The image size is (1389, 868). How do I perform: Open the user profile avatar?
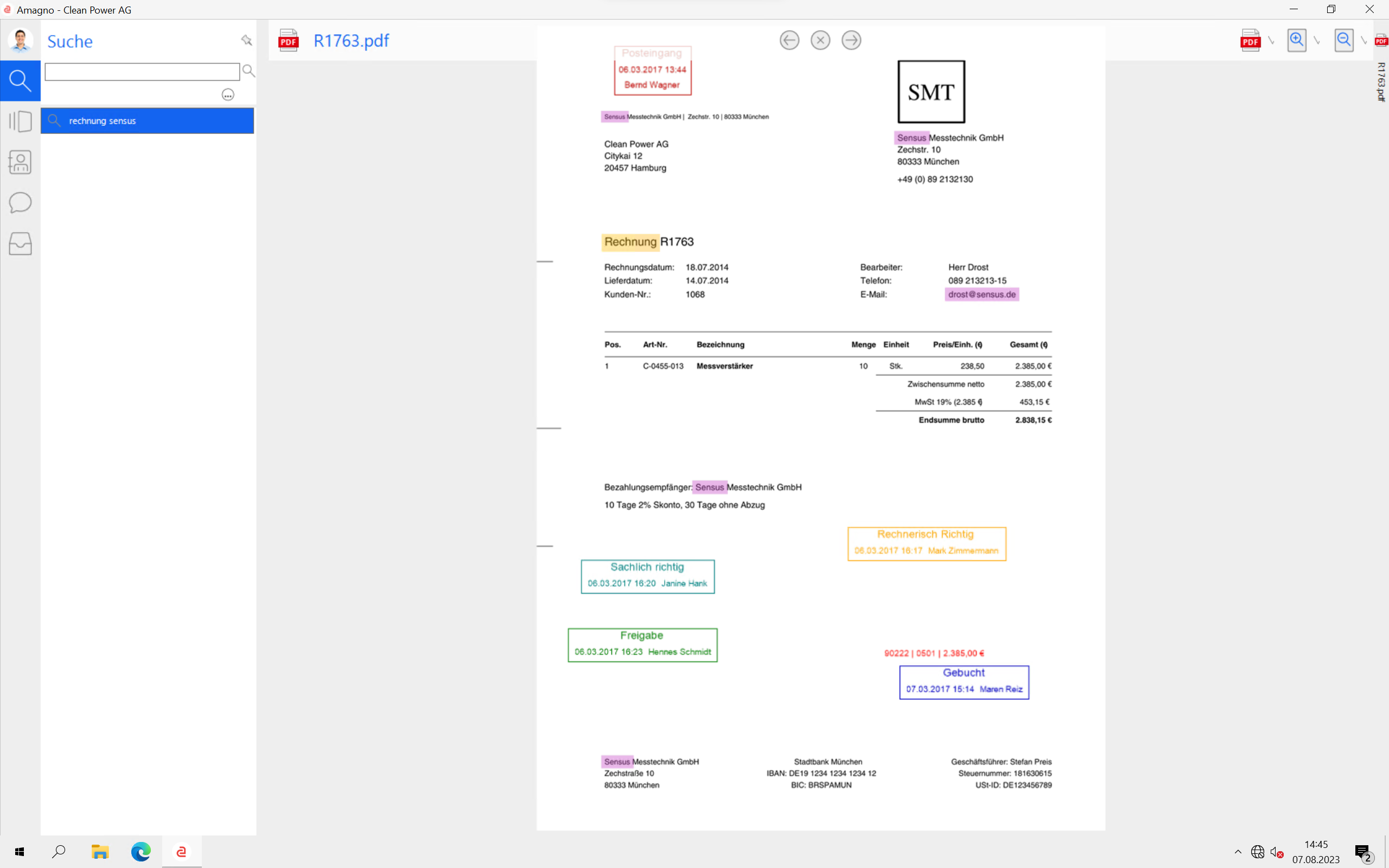click(20, 40)
